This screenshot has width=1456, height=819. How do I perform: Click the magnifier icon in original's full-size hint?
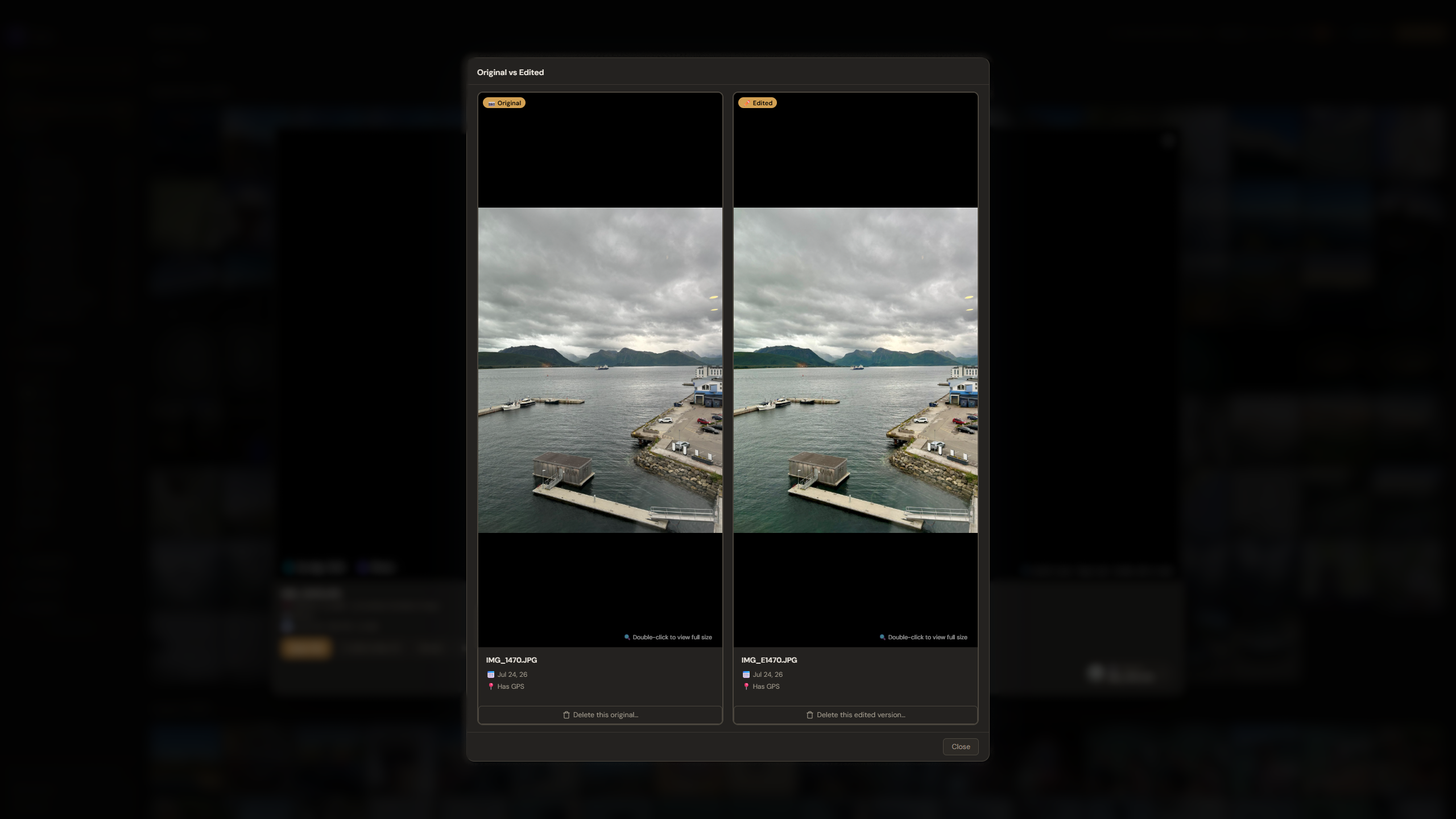tap(627, 637)
